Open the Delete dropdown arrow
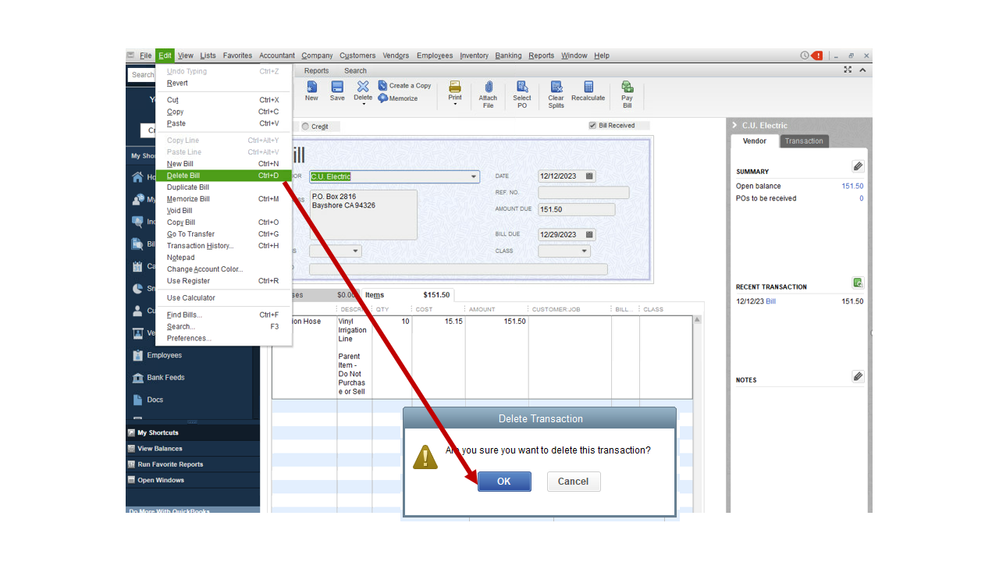Viewport: 999px width, 562px height. click(363, 104)
